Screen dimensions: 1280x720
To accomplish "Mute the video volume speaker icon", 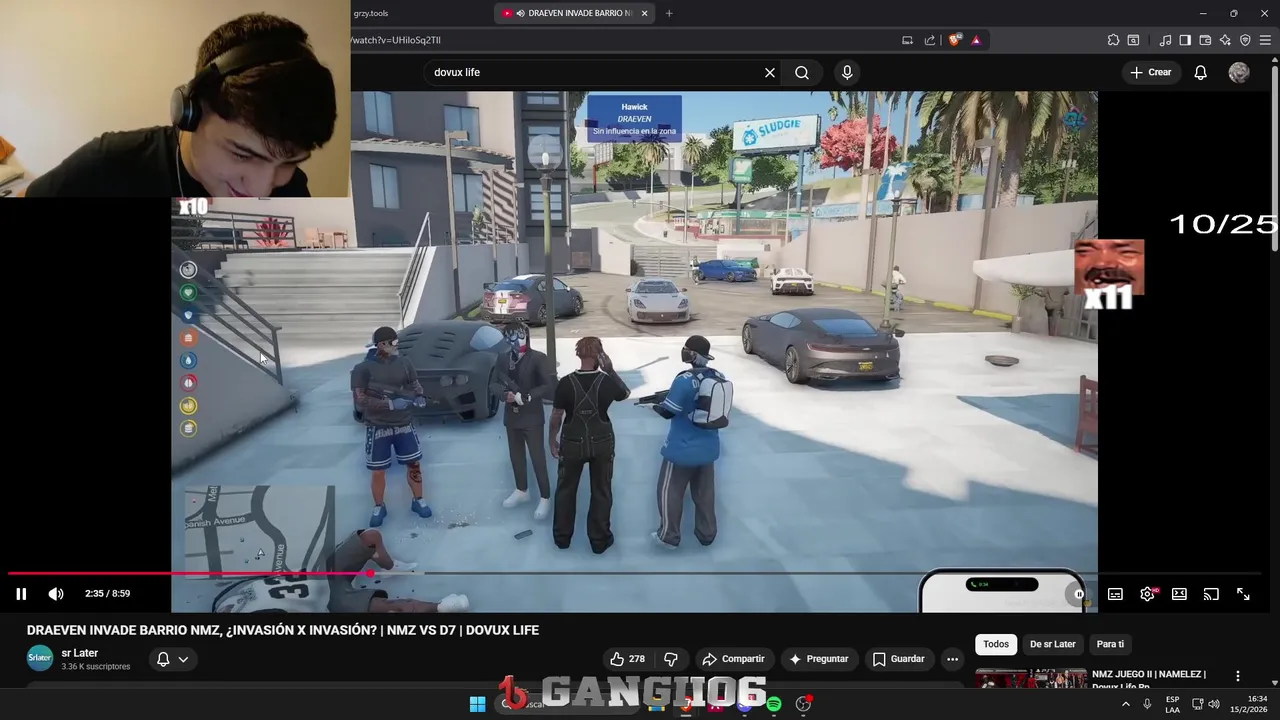I will pos(56,594).
